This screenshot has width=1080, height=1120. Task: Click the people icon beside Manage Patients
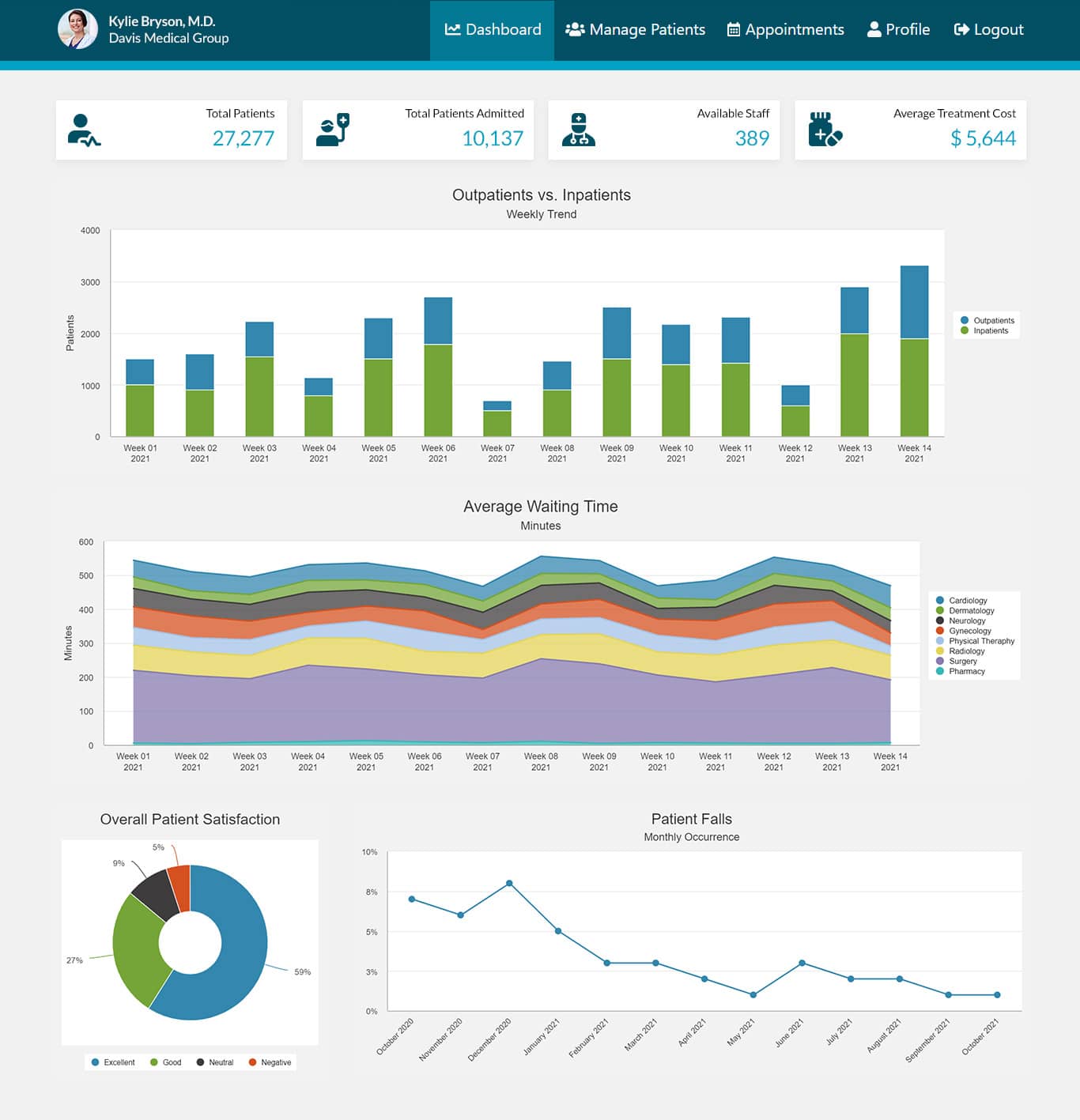coord(575,29)
